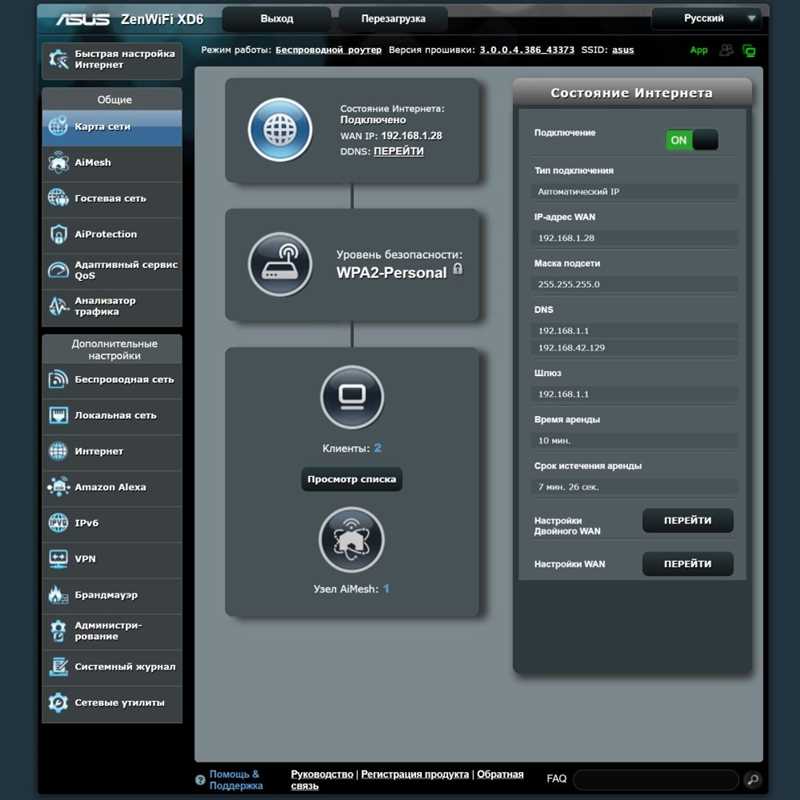Image resolution: width=800 pixels, height=800 pixels.
Task: Click the Amazon Alexa icon
Action: point(58,487)
